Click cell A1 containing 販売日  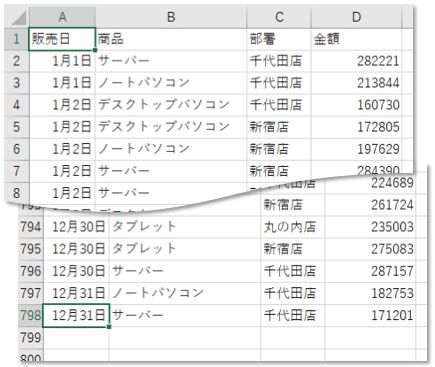point(62,39)
